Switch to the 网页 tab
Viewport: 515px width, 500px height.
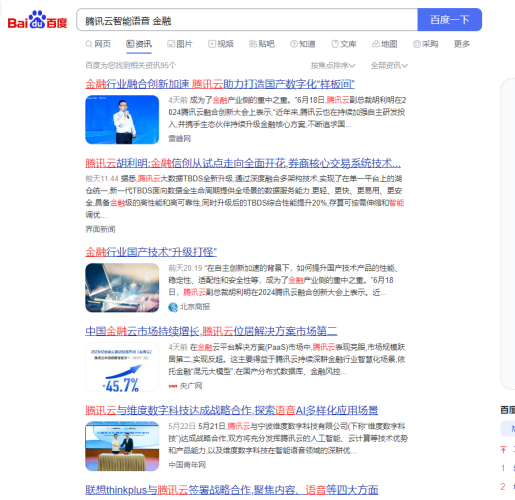click(98, 44)
